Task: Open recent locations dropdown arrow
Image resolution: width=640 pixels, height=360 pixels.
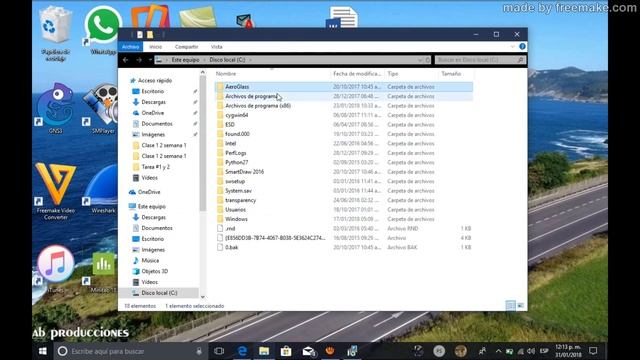Action: (150, 60)
